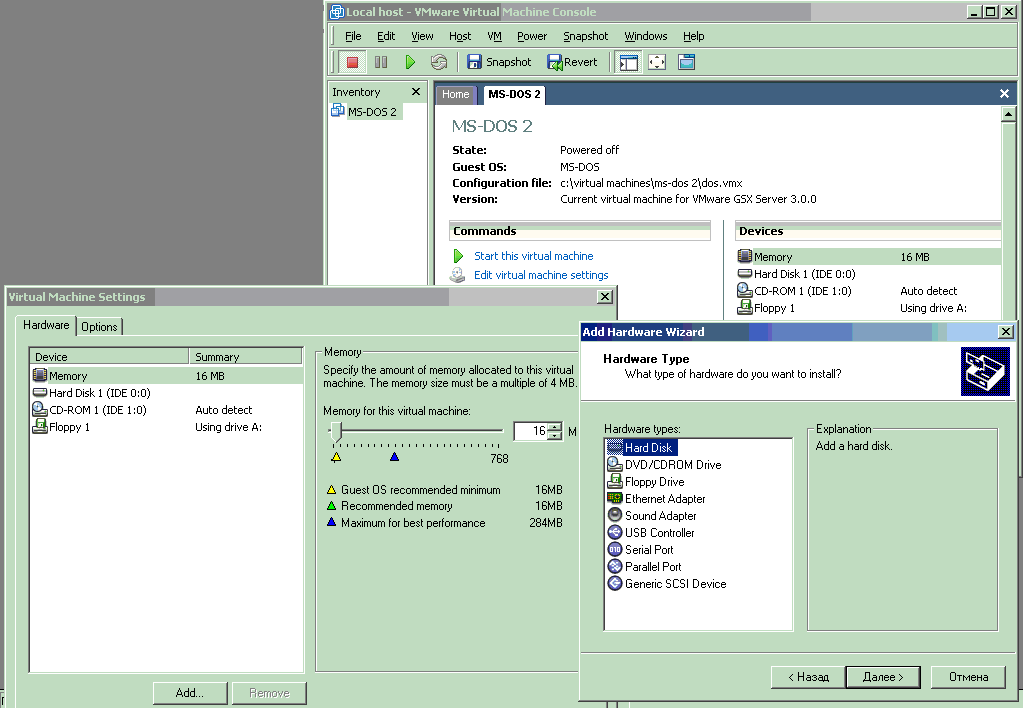The height and width of the screenshot is (708, 1023).
Task: Select Hard Disk hardware type
Action: pos(642,448)
